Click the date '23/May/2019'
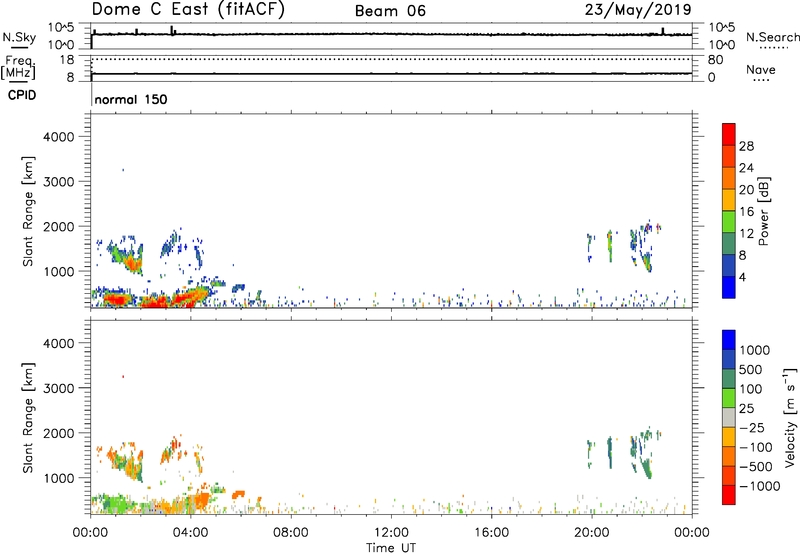800x554 pixels. [638, 9]
